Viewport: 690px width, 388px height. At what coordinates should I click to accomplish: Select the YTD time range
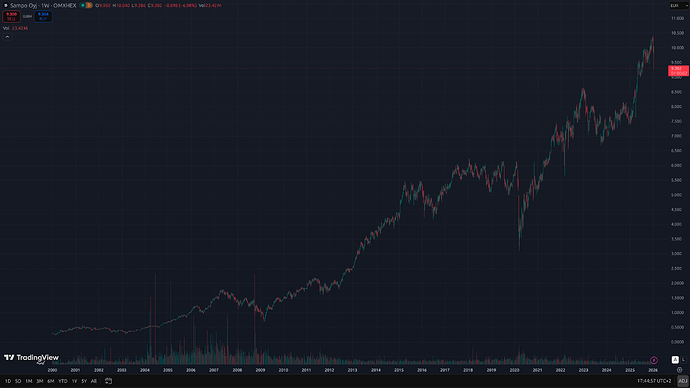(63, 381)
